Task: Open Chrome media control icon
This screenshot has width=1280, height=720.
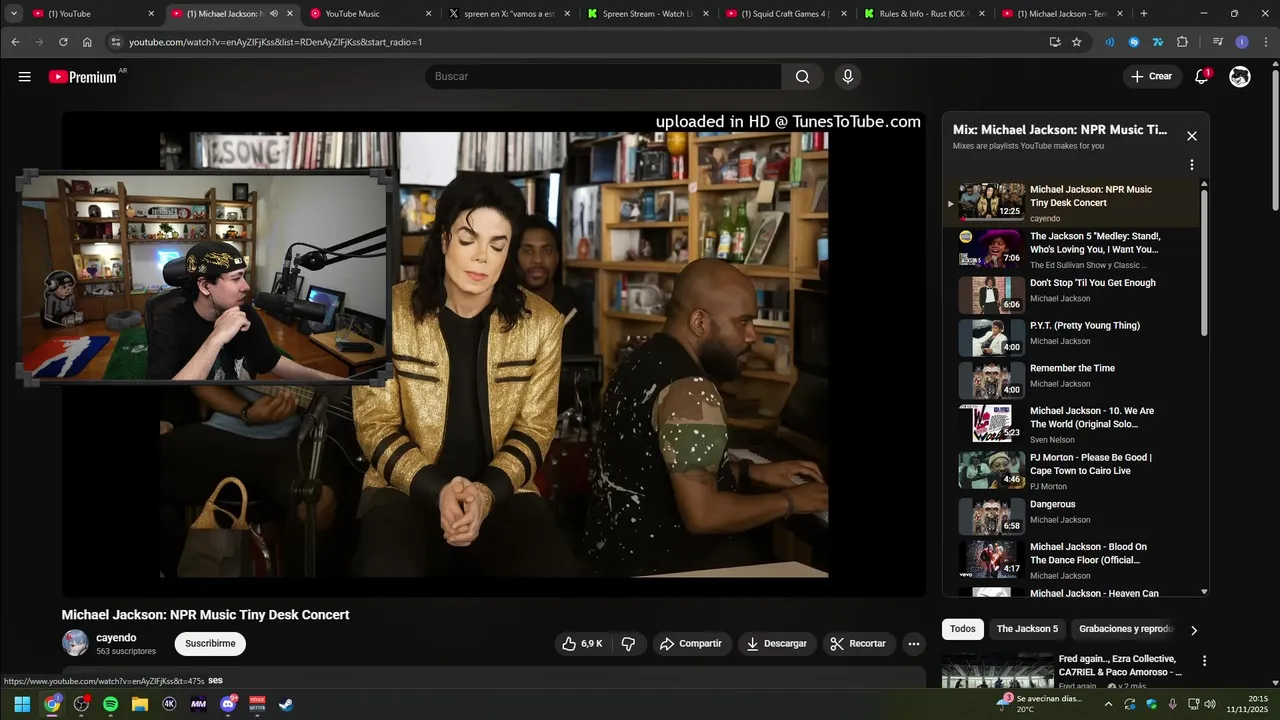Action: click(1217, 42)
